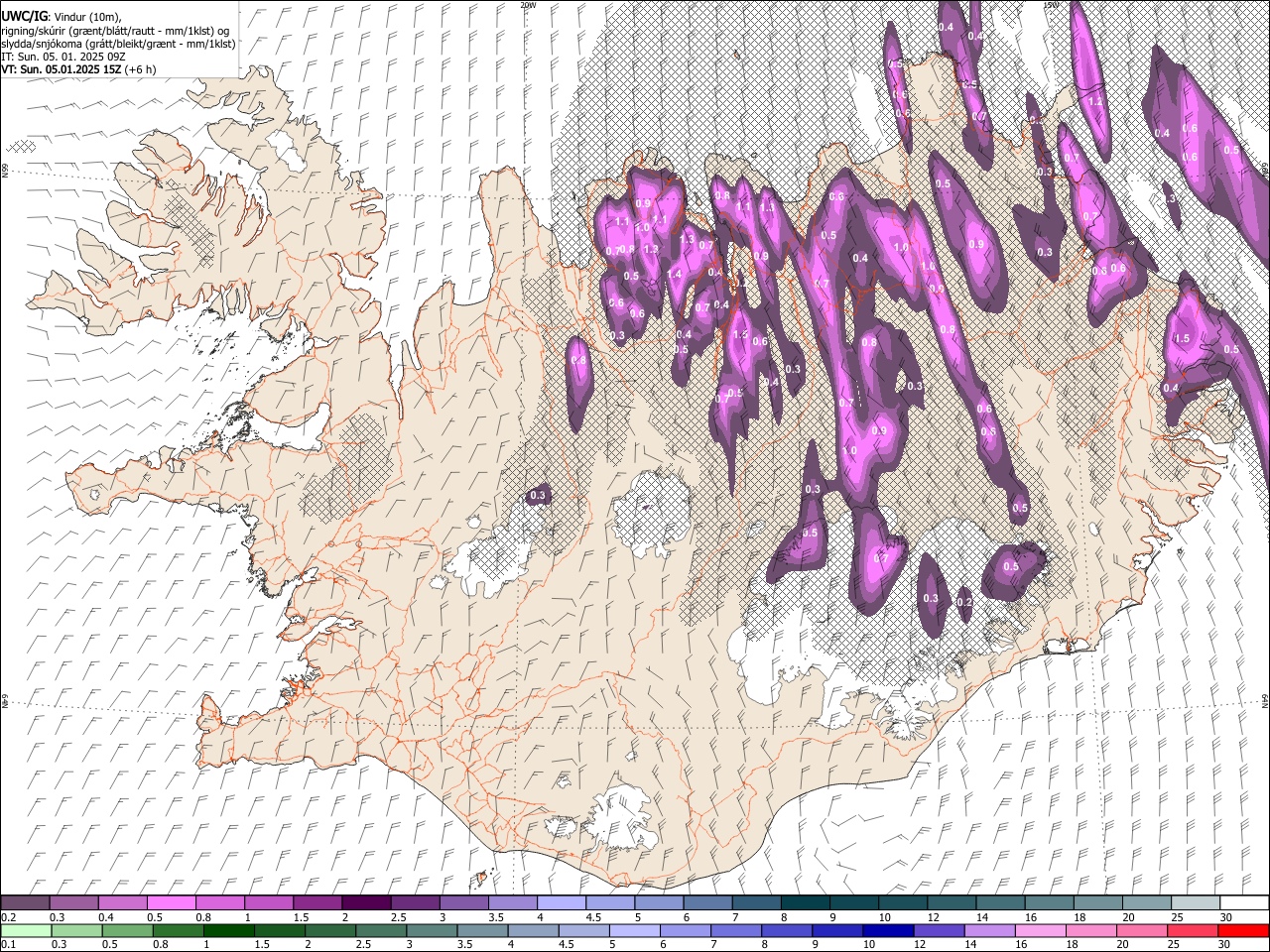This screenshot has width=1270, height=952.
Task: Click the lower legend swatch labelled 0.1
Action: click(25, 930)
